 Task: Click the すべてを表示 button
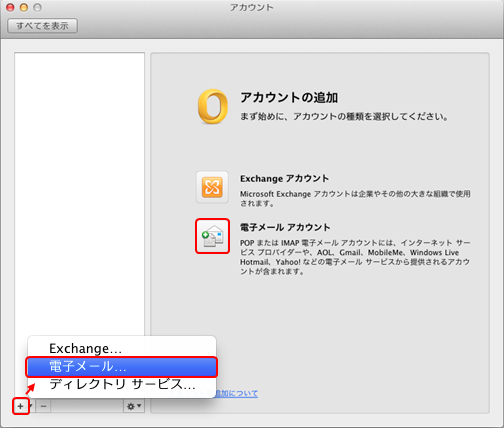(43, 26)
